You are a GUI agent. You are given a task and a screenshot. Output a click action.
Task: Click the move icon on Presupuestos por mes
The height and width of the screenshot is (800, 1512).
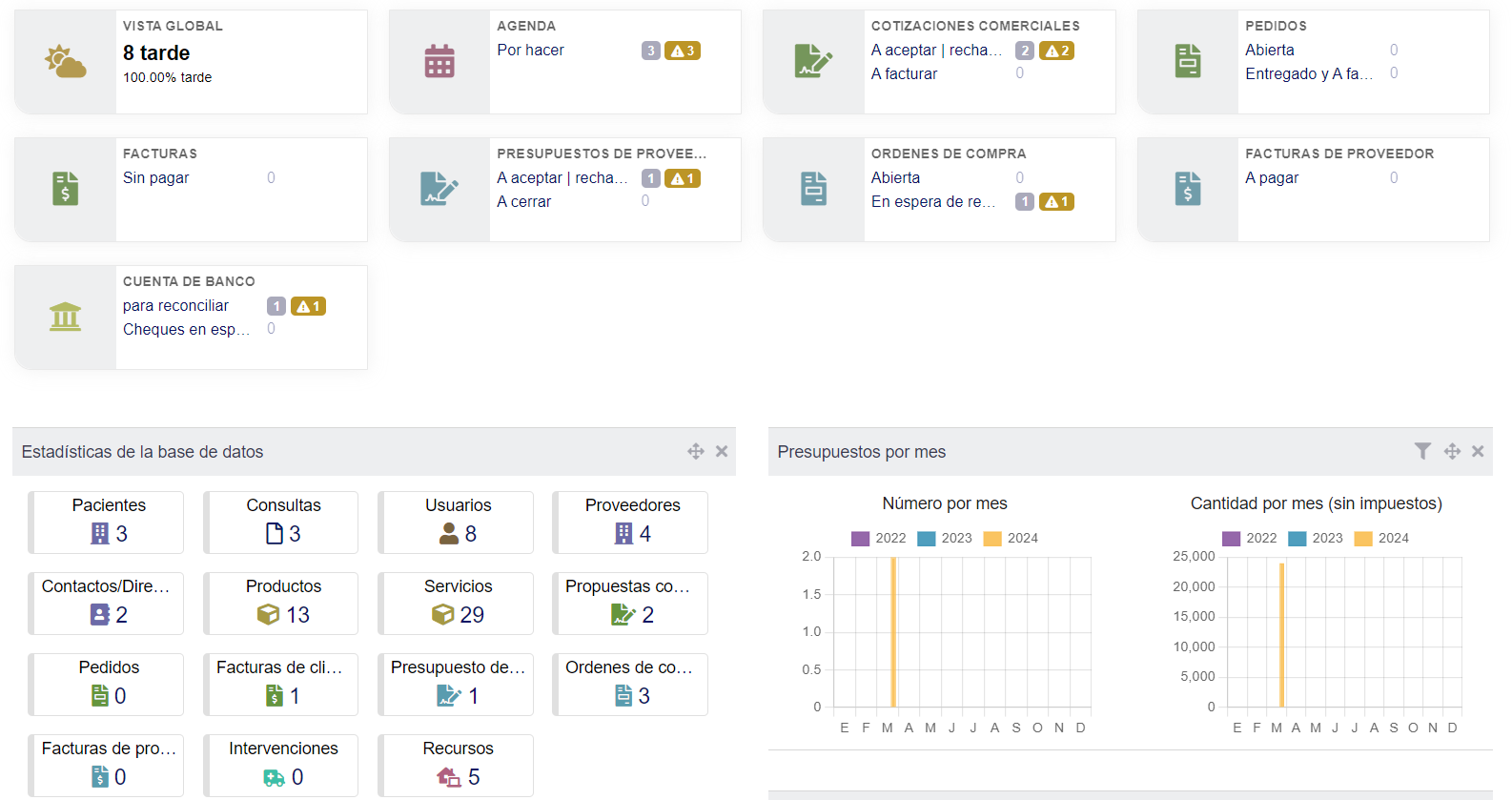(1452, 451)
